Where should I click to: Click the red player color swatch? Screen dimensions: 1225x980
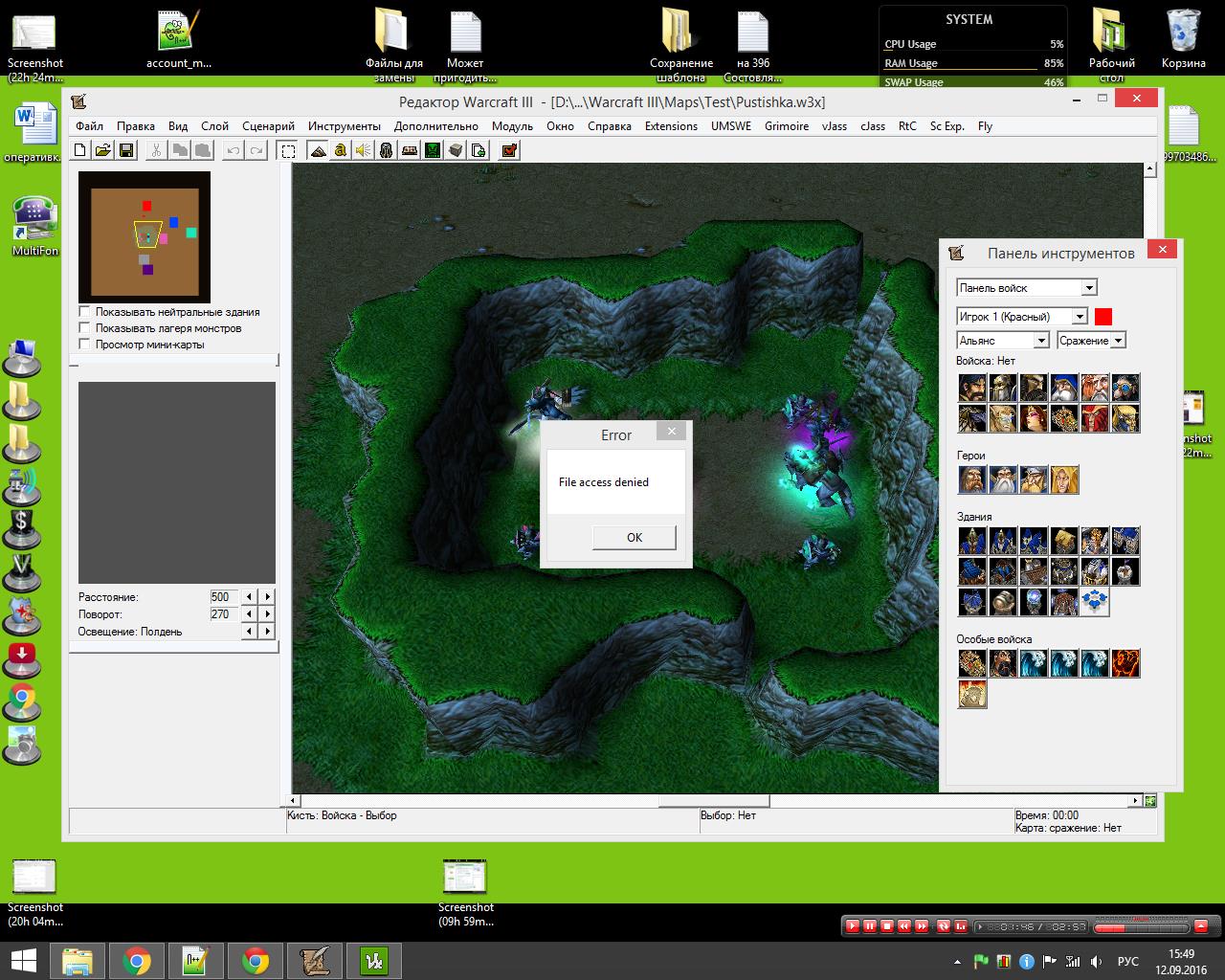[1103, 317]
